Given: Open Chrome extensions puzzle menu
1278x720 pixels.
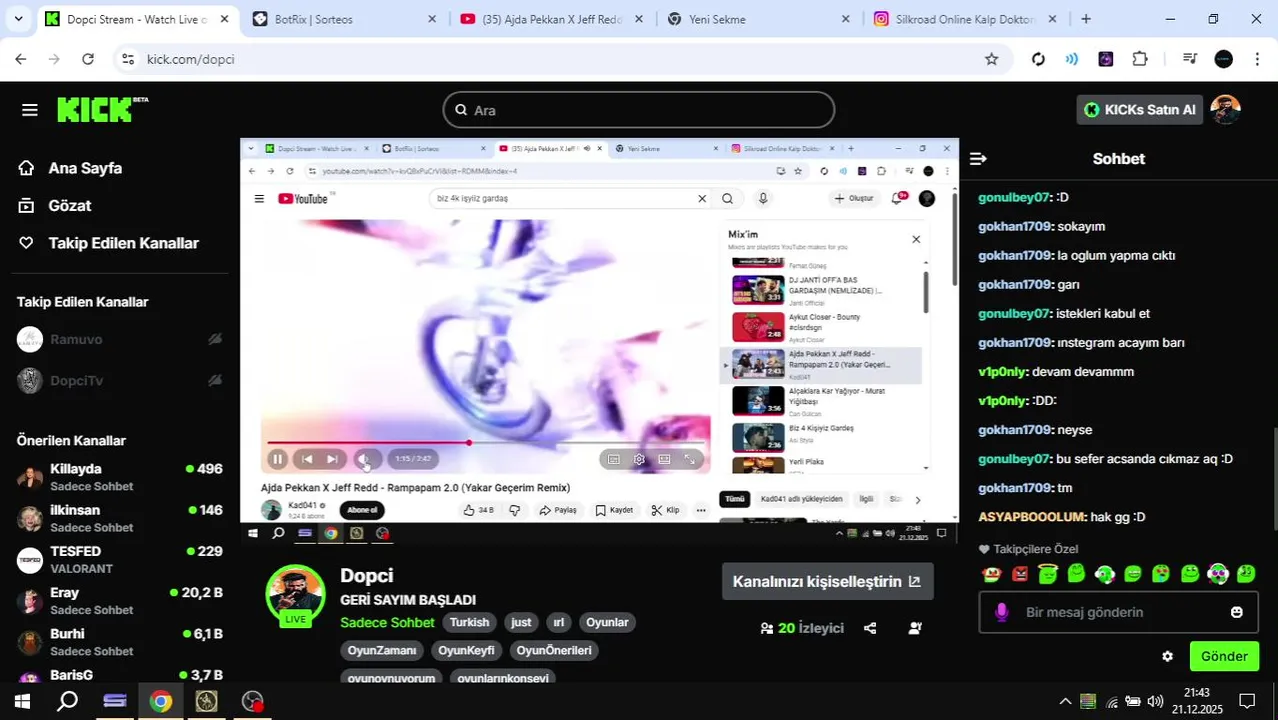Looking at the screenshot, I should pos(1140,59).
